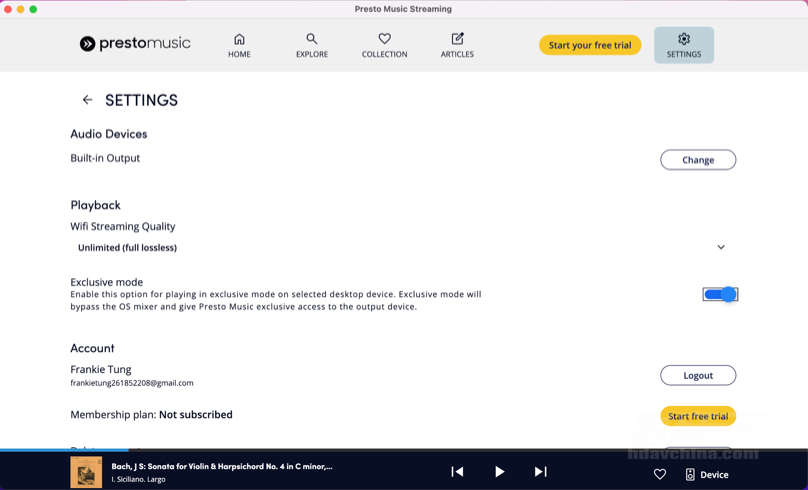Close the window with red button
The image size is (808, 490).
pos(8,9)
